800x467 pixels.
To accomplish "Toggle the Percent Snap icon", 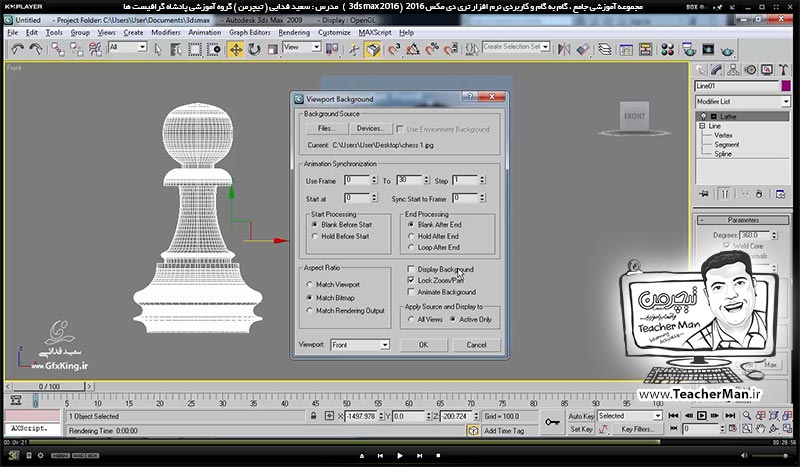I will 432,49.
